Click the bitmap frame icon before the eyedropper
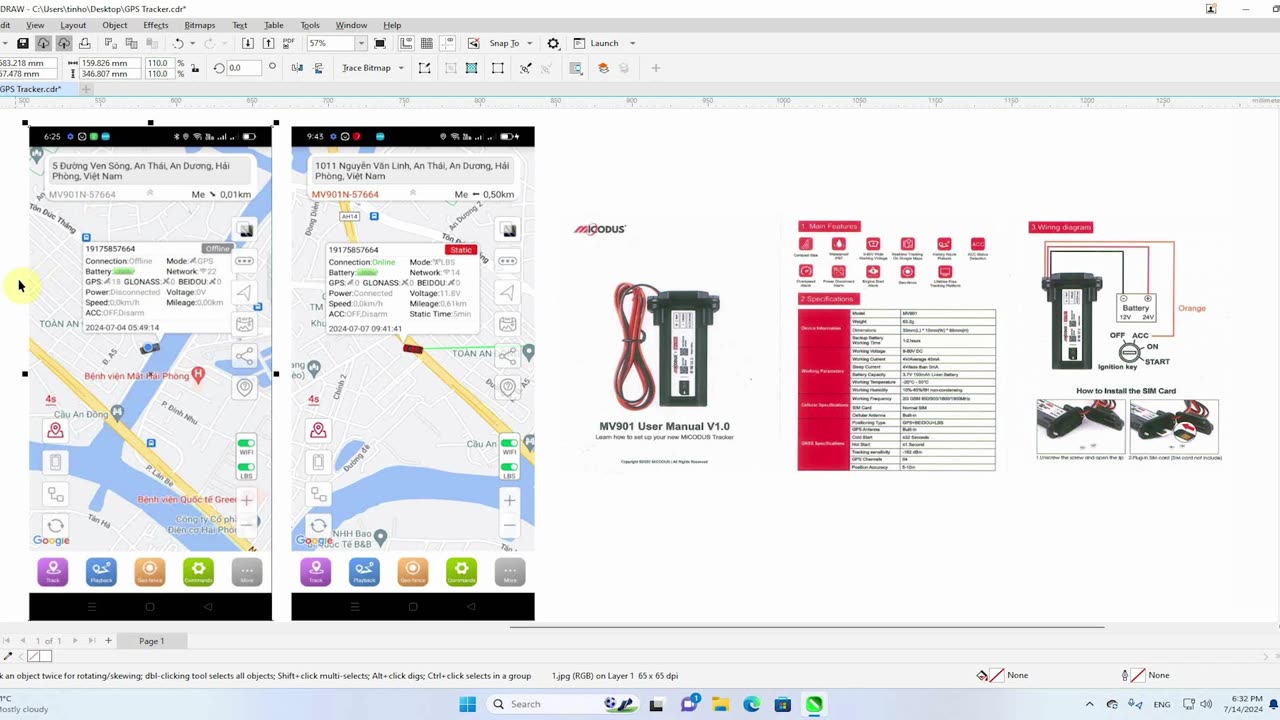This screenshot has width=1280, height=720. (498, 68)
